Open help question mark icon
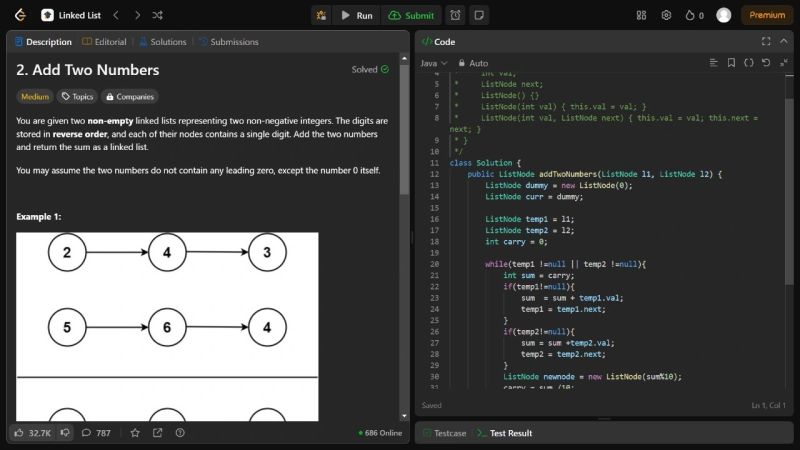Viewport: 800px width, 450px height. click(x=180, y=433)
